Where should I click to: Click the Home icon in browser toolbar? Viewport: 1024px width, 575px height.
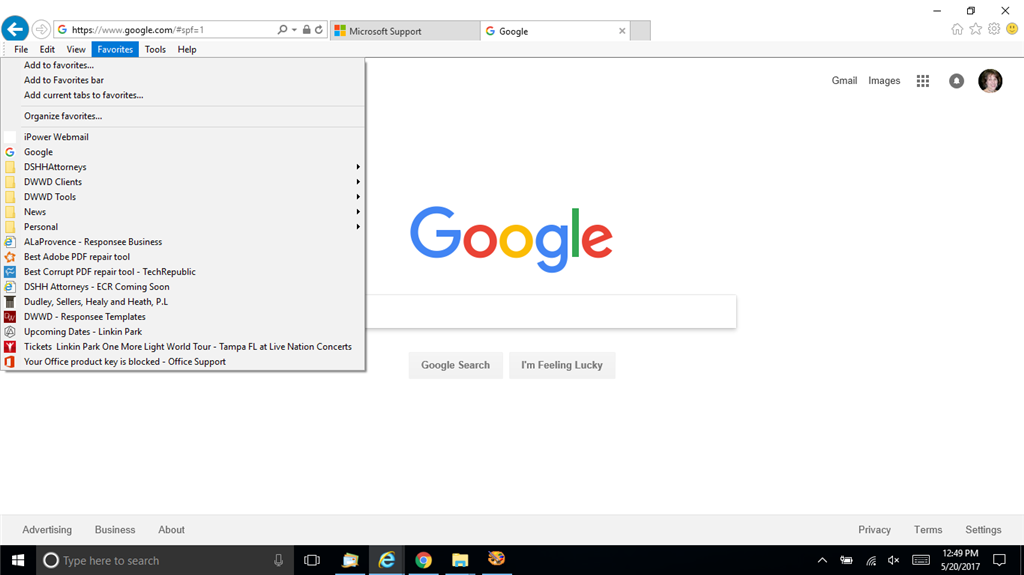[x=957, y=29]
